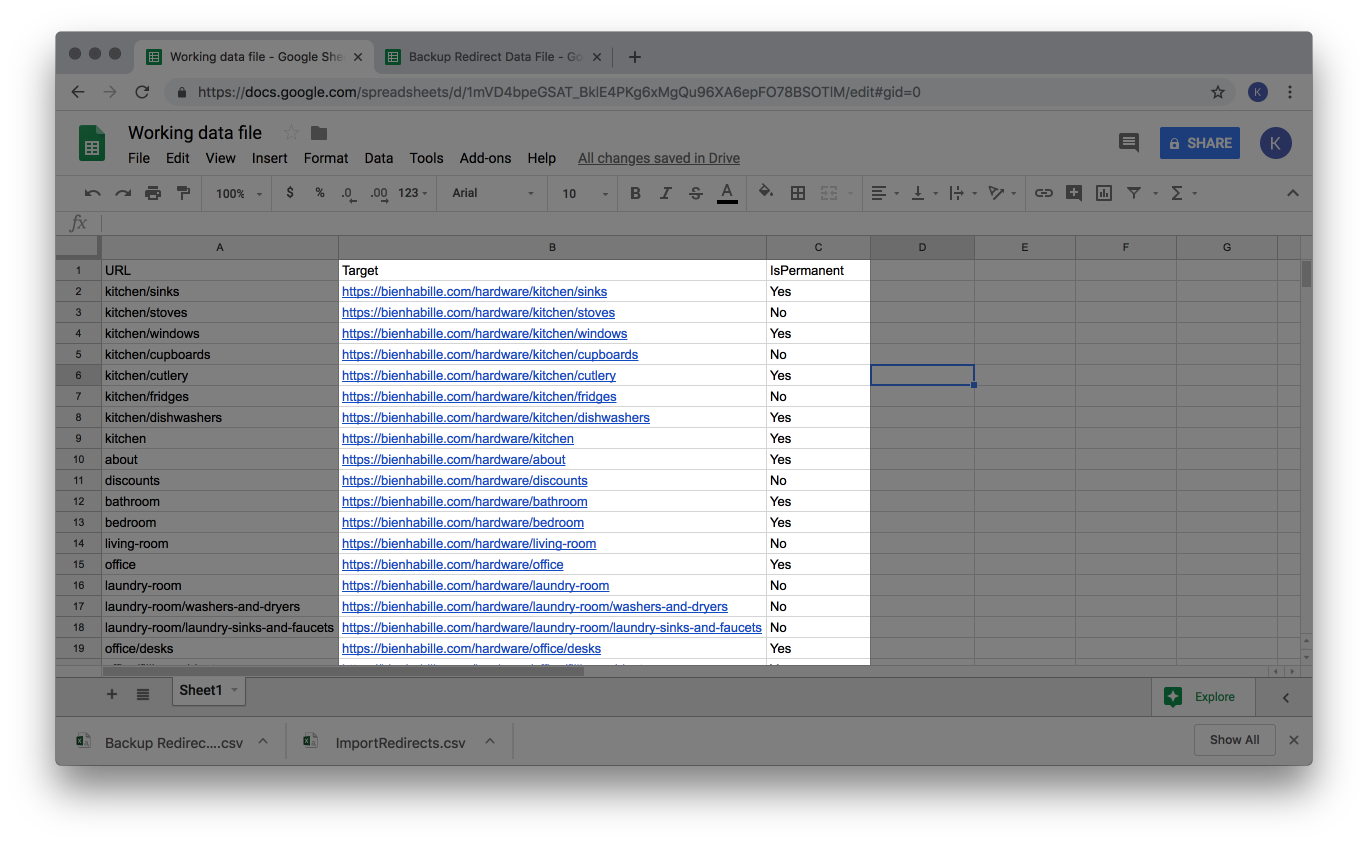The height and width of the screenshot is (845, 1368).
Task: Click the insert link icon
Action: (x=1044, y=193)
